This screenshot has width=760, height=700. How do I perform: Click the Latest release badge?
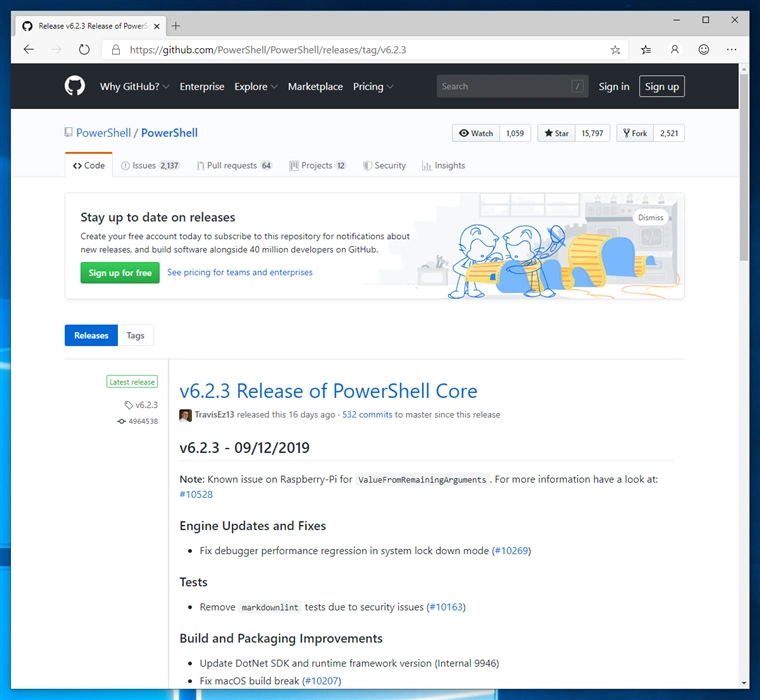click(x=132, y=382)
